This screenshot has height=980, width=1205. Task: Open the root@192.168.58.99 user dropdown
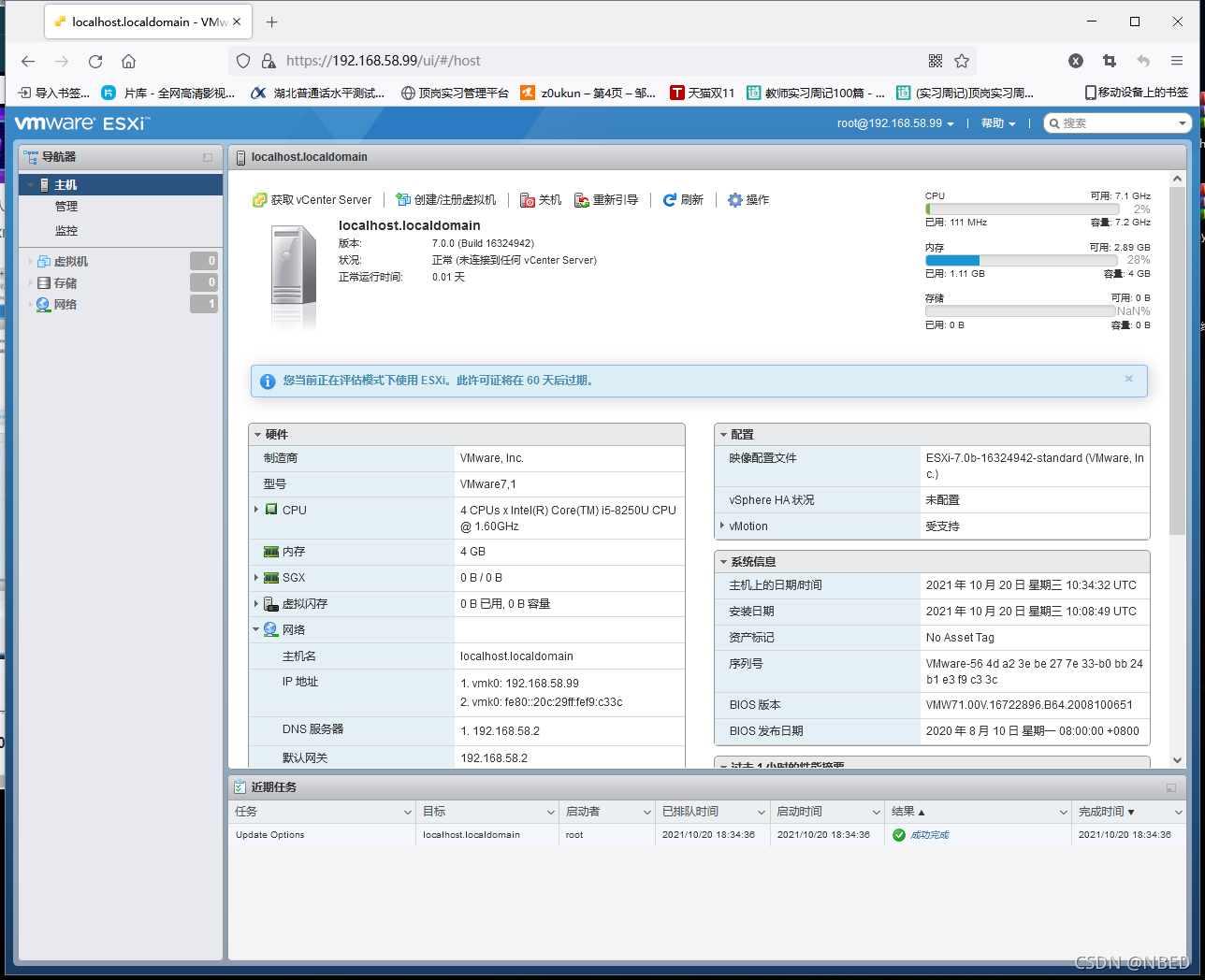point(895,123)
